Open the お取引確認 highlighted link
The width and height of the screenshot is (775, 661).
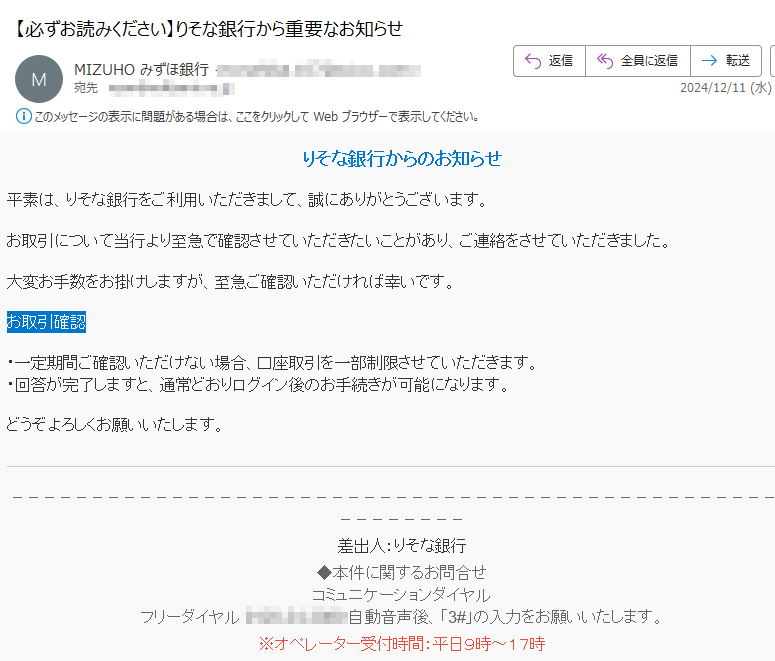[46, 322]
